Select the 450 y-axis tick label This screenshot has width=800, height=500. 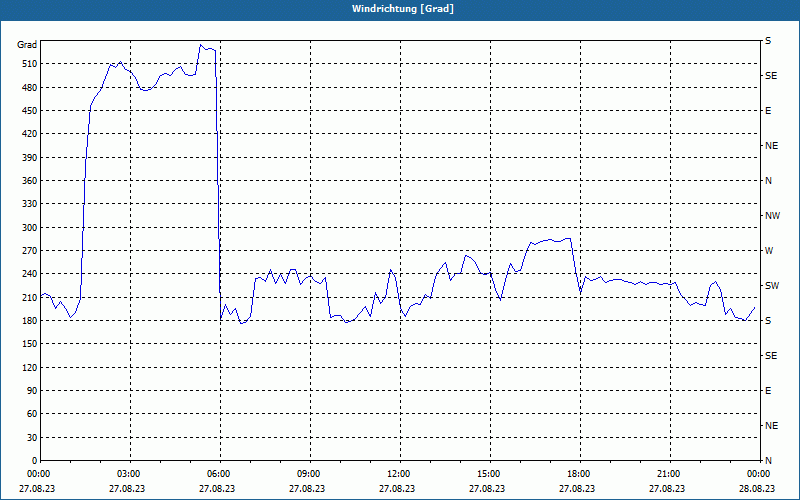pyautogui.click(x=30, y=111)
